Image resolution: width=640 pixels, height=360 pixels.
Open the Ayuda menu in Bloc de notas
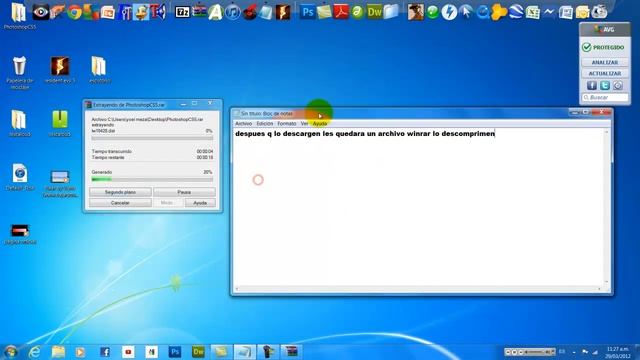click(320, 123)
